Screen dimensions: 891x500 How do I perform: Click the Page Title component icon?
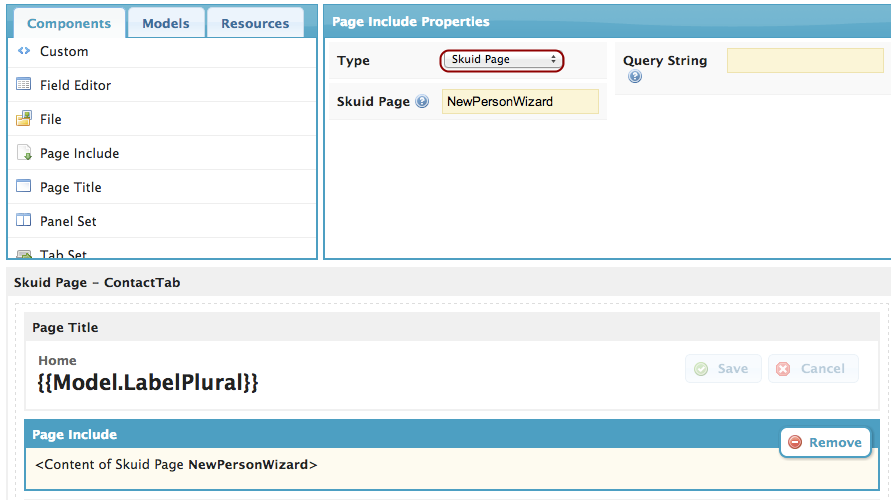tap(24, 187)
